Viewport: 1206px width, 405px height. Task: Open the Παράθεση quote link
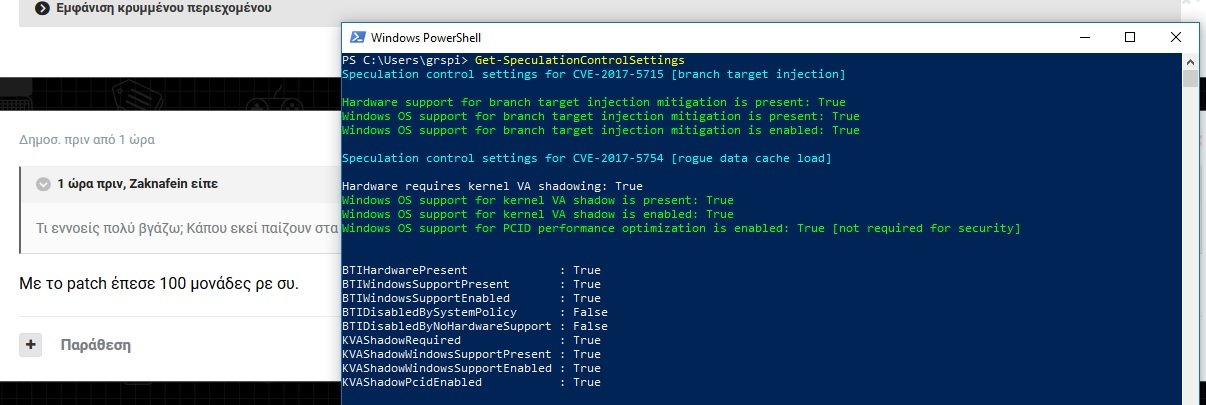[96, 345]
